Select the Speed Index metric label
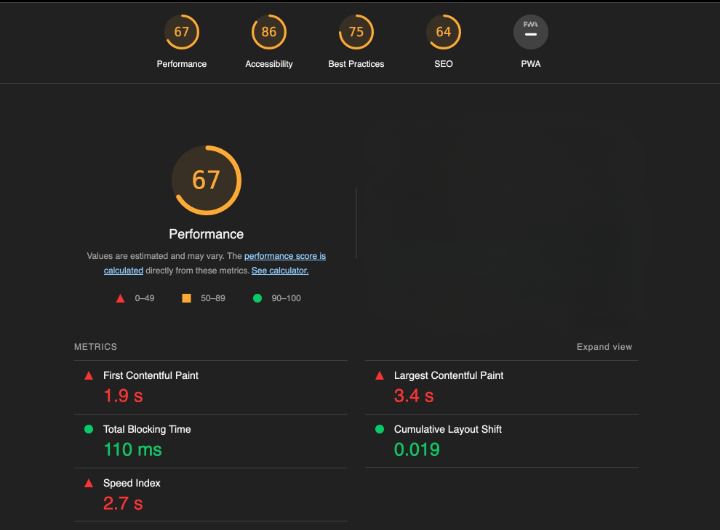Screen dimensions: 720x530 pyautogui.click(x=132, y=483)
